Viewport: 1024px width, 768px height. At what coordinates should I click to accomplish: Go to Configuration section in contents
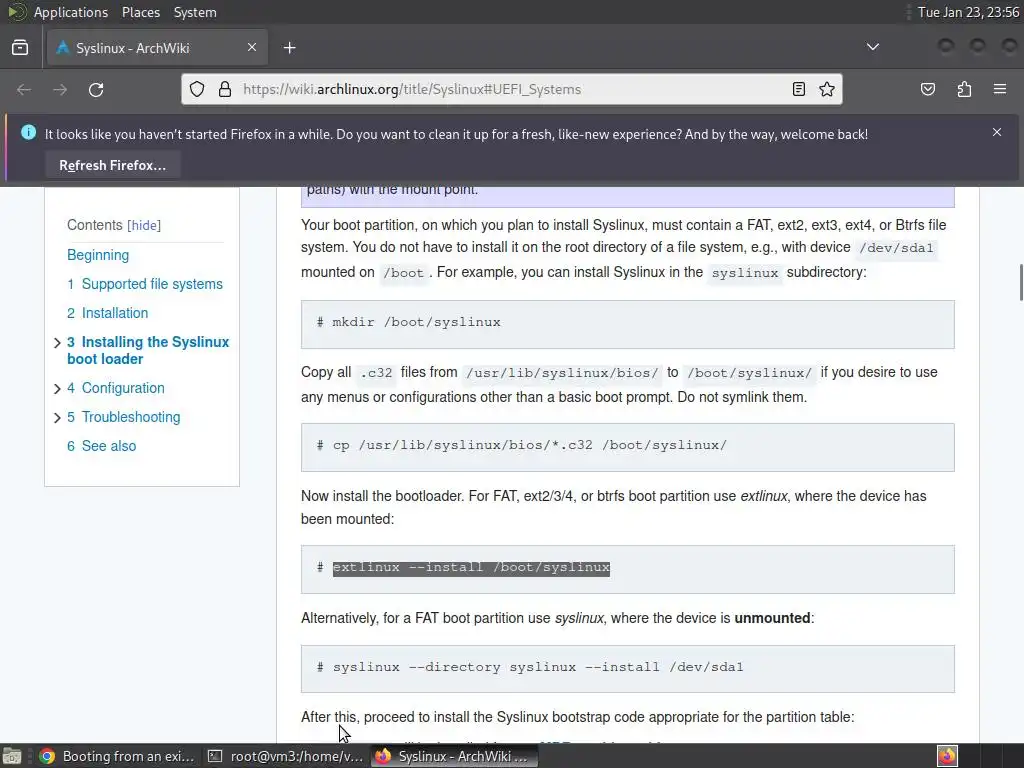point(116,388)
